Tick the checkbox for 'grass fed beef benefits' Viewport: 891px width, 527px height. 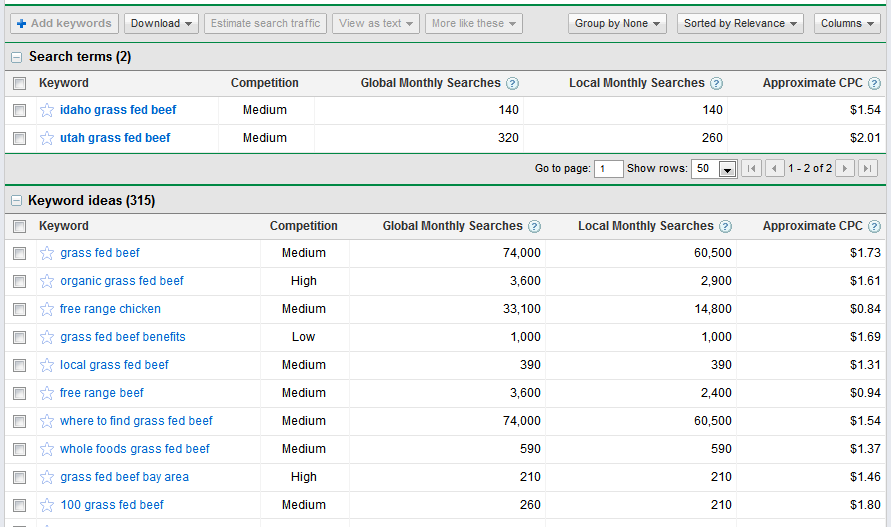(20, 338)
